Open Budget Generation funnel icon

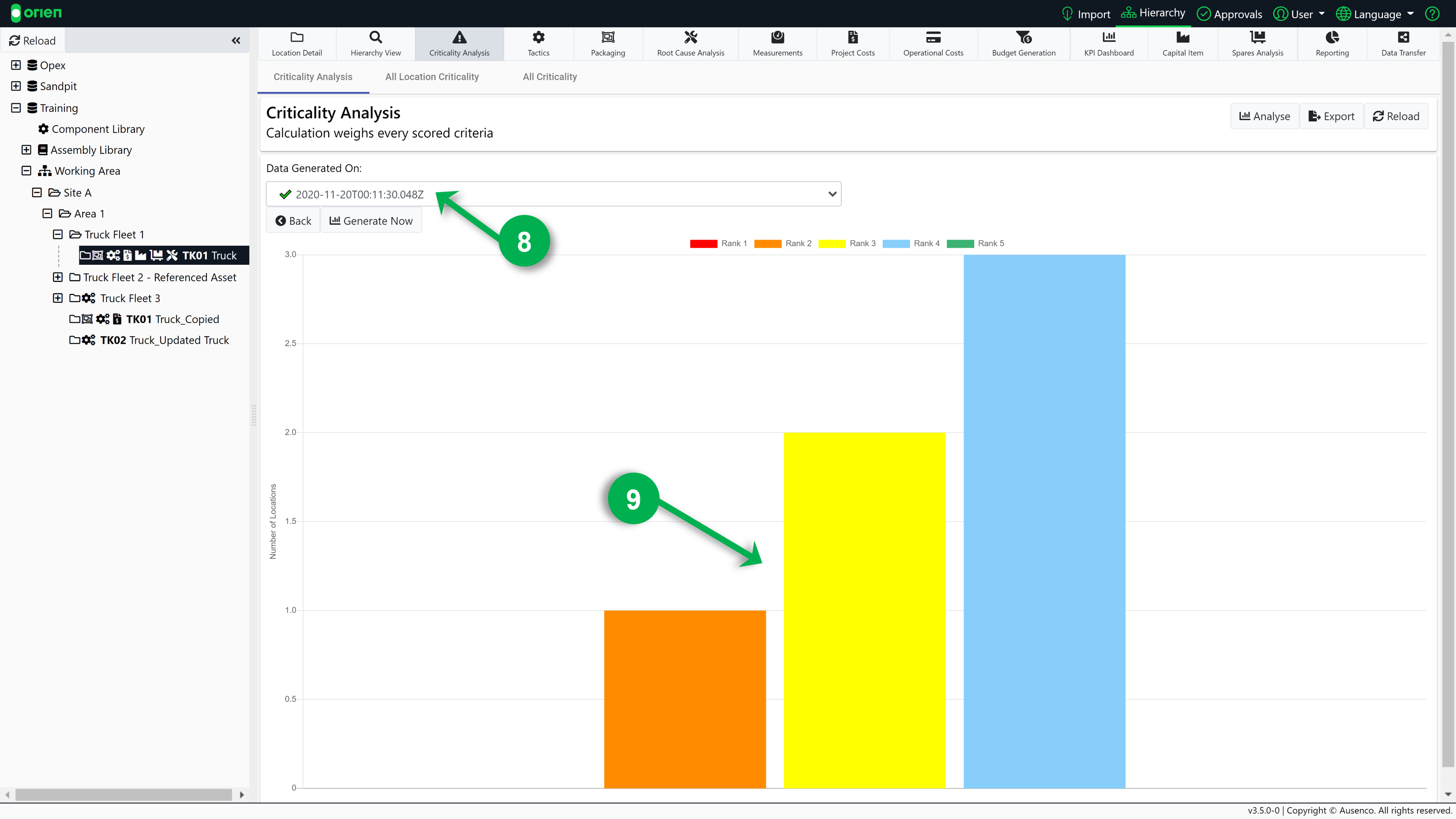(1023, 38)
